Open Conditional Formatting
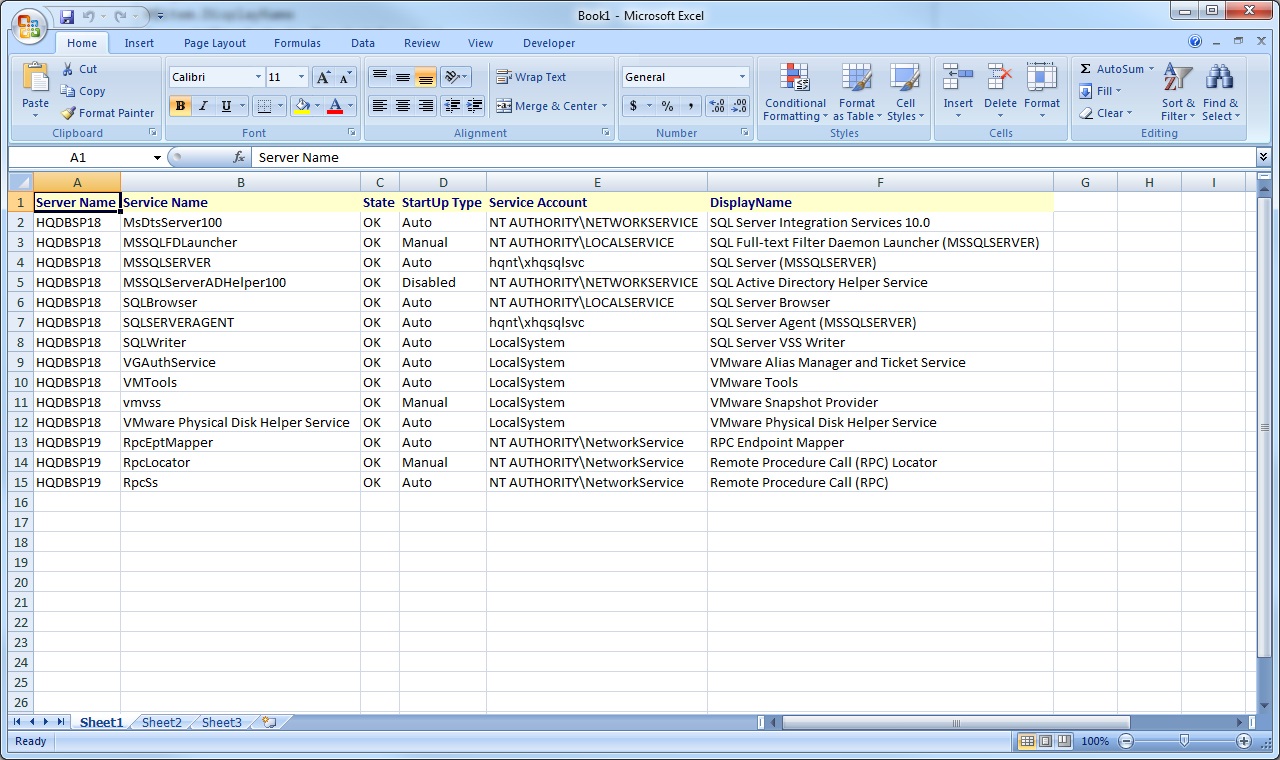Screen dimensions: 1280x760 click(x=795, y=93)
